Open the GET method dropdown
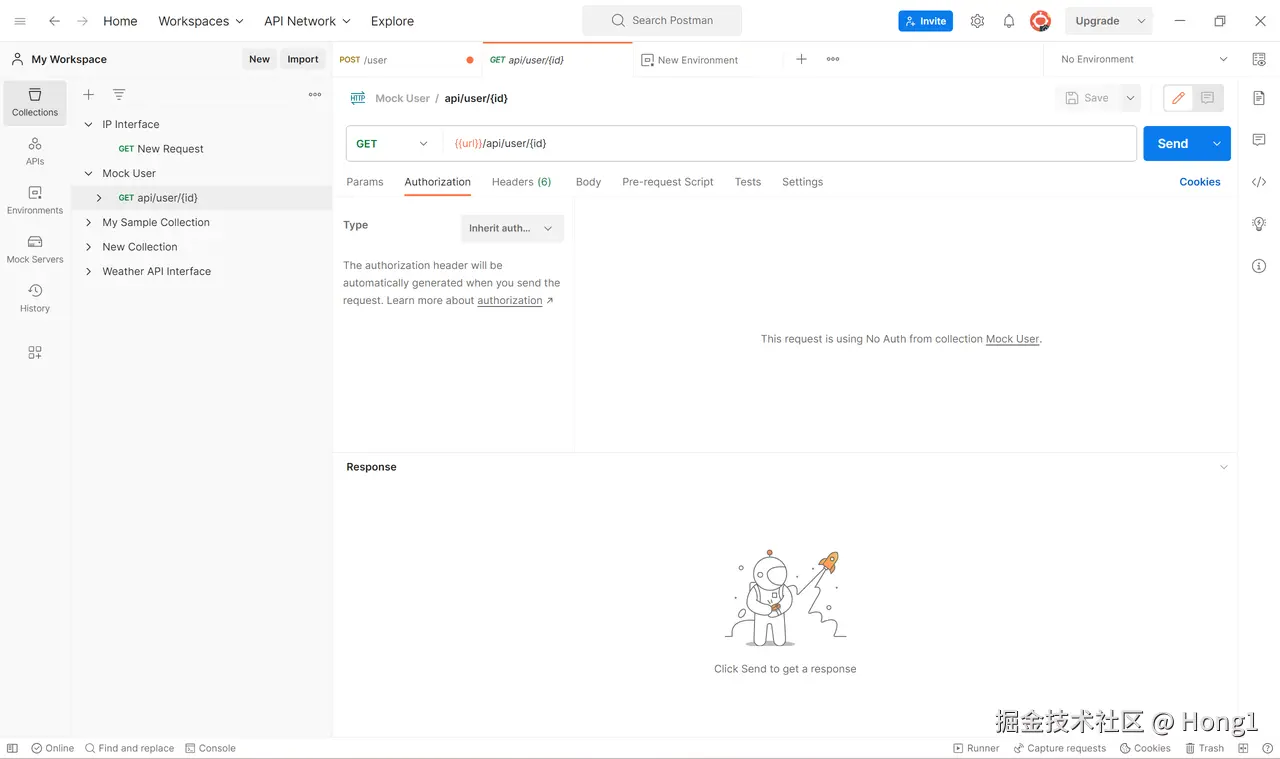This screenshot has height=759, width=1280. [x=392, y=143]
